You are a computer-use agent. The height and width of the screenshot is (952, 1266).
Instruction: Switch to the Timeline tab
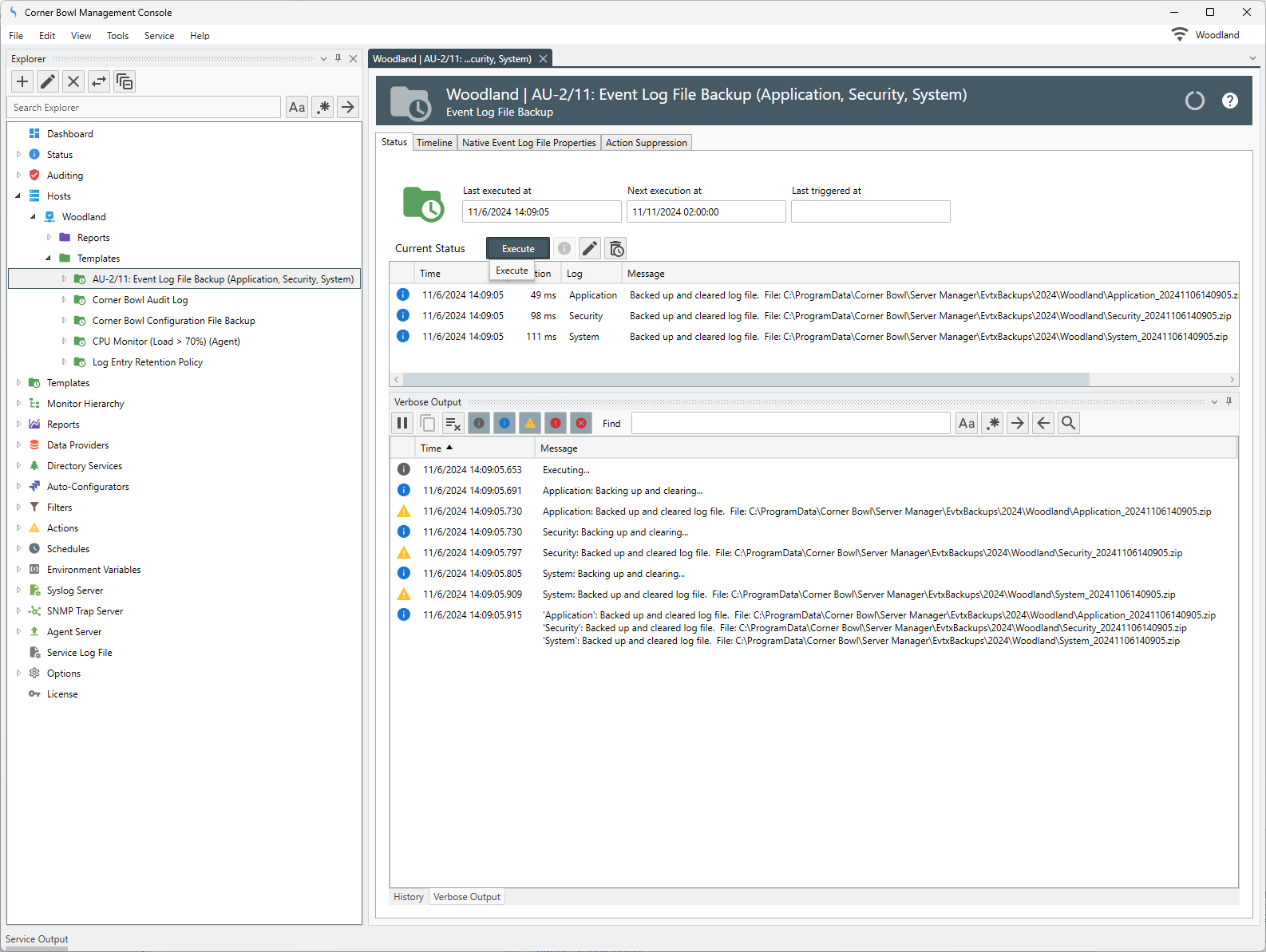click(434, 143)
